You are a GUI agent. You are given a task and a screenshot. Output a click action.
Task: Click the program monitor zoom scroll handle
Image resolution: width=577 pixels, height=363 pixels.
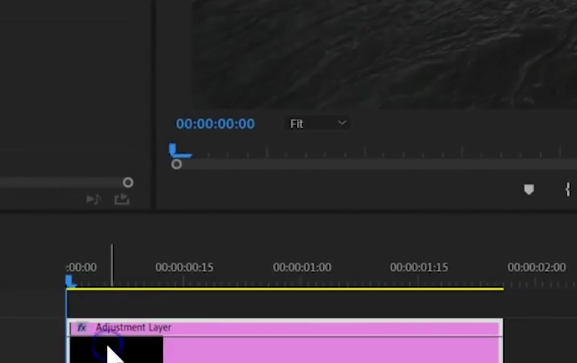[176, 164]
